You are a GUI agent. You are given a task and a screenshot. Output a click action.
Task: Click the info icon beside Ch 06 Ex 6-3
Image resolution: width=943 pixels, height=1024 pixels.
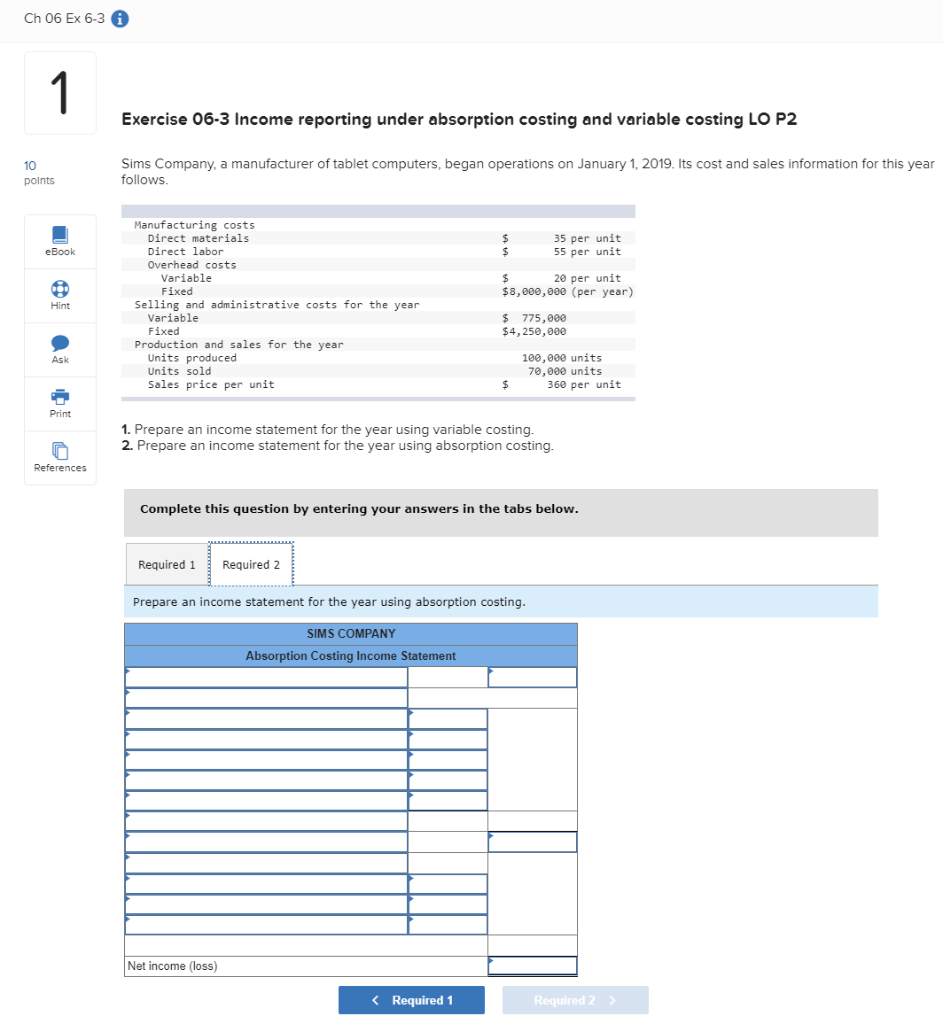pos(119,17)
